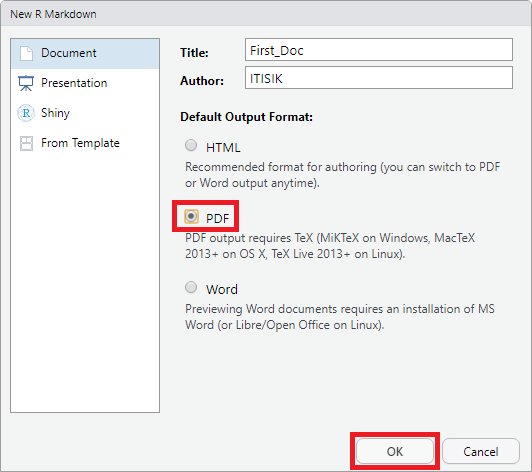Choose the Shiny category label
This screenshot has height=472, width=532.
[55, 113]
